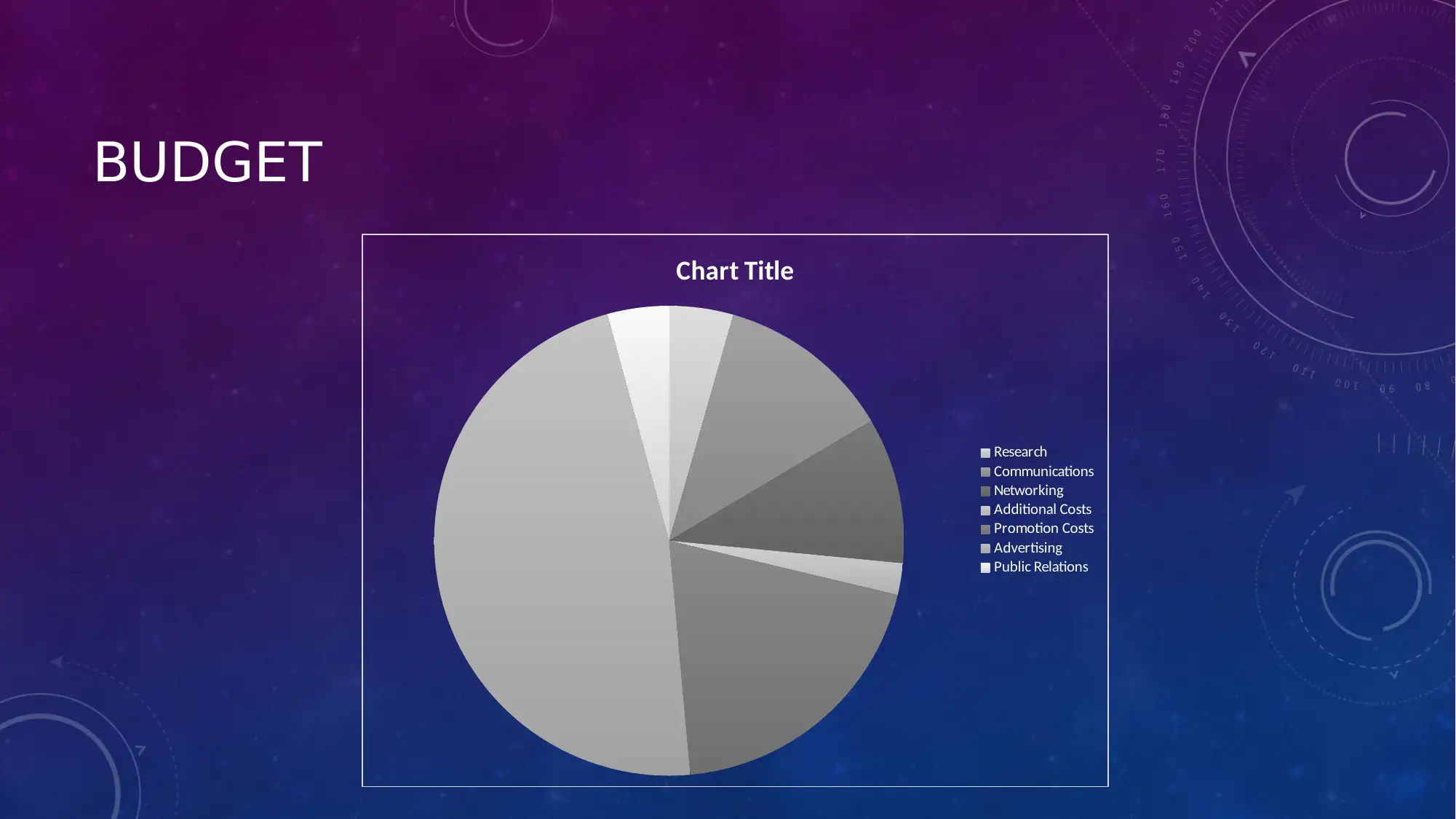Viewport: 1456px width, 819px height.
Task: Select the thin sliver pie slice at right
Action: click(844, 569)
